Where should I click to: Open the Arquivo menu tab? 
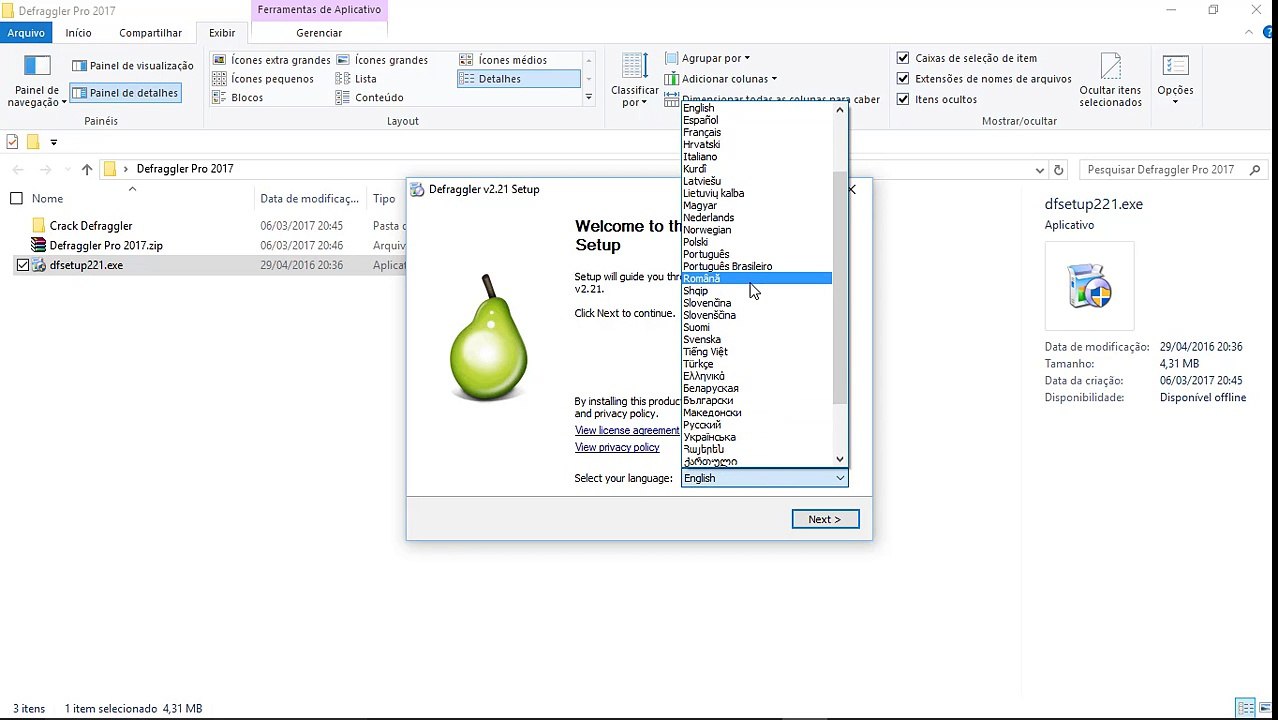click(x=26, y=33)
